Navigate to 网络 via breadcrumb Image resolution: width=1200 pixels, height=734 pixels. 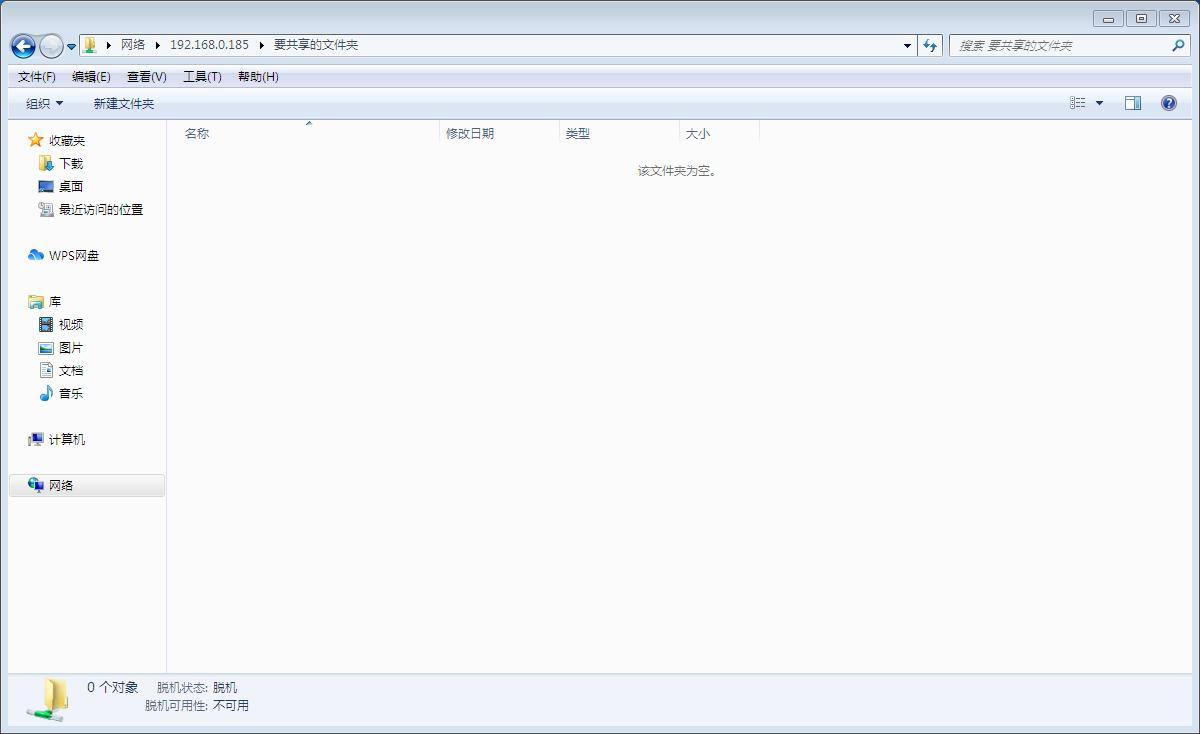pyautogui.click(x=131, y=45)
